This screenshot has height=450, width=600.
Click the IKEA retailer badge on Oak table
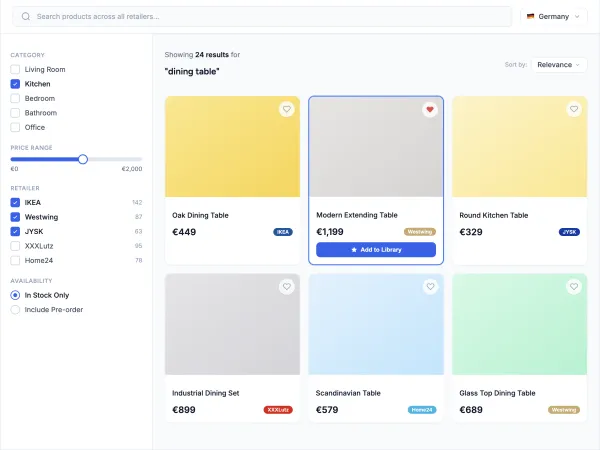pyautogui.click(x=283, y=232)
